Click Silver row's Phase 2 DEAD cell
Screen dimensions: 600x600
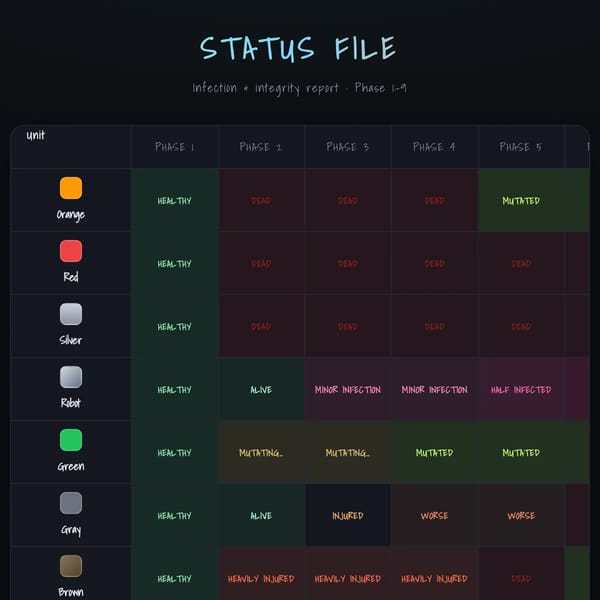pos(261,326)
